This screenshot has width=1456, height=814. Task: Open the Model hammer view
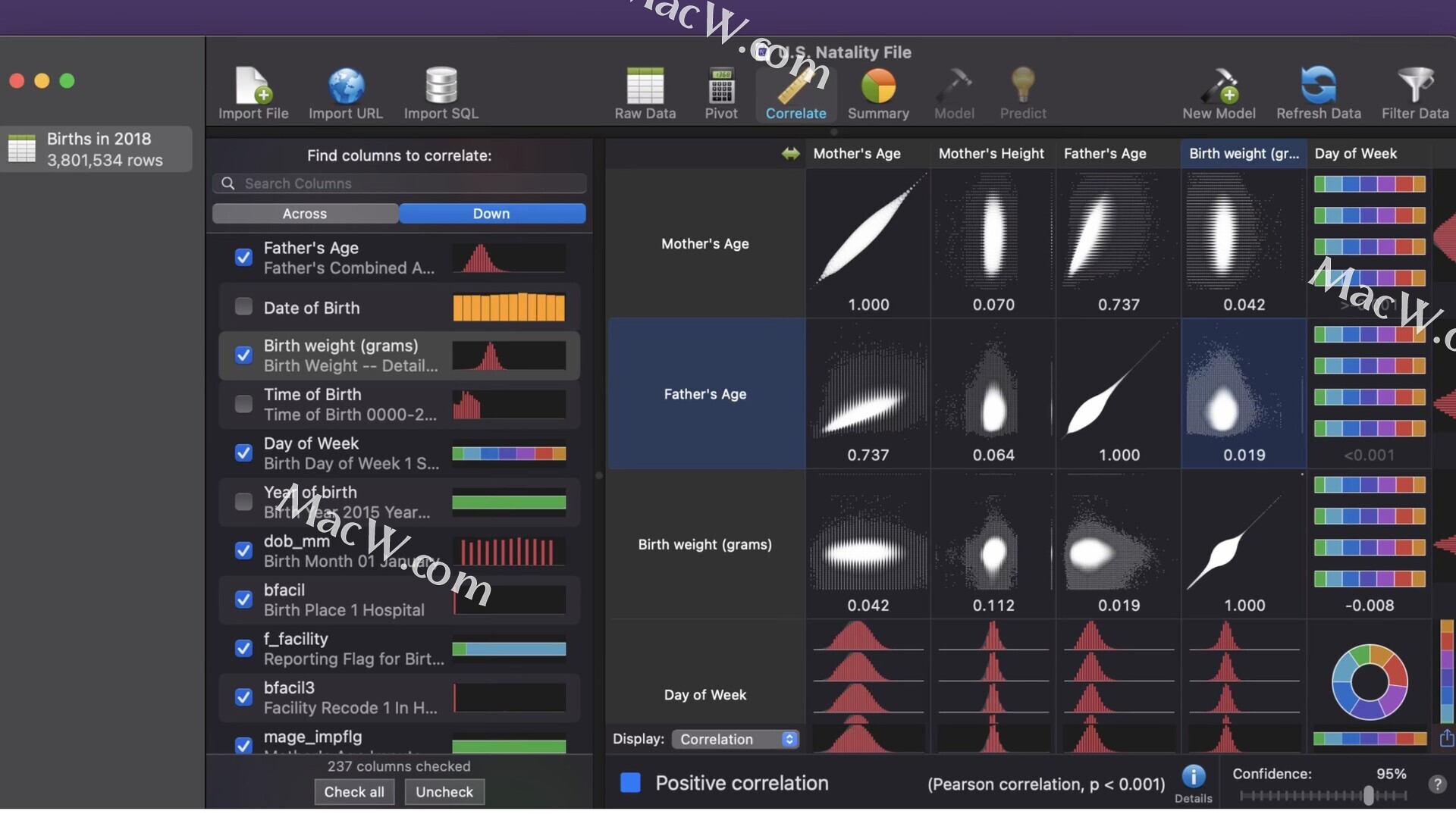coord(954,94)
